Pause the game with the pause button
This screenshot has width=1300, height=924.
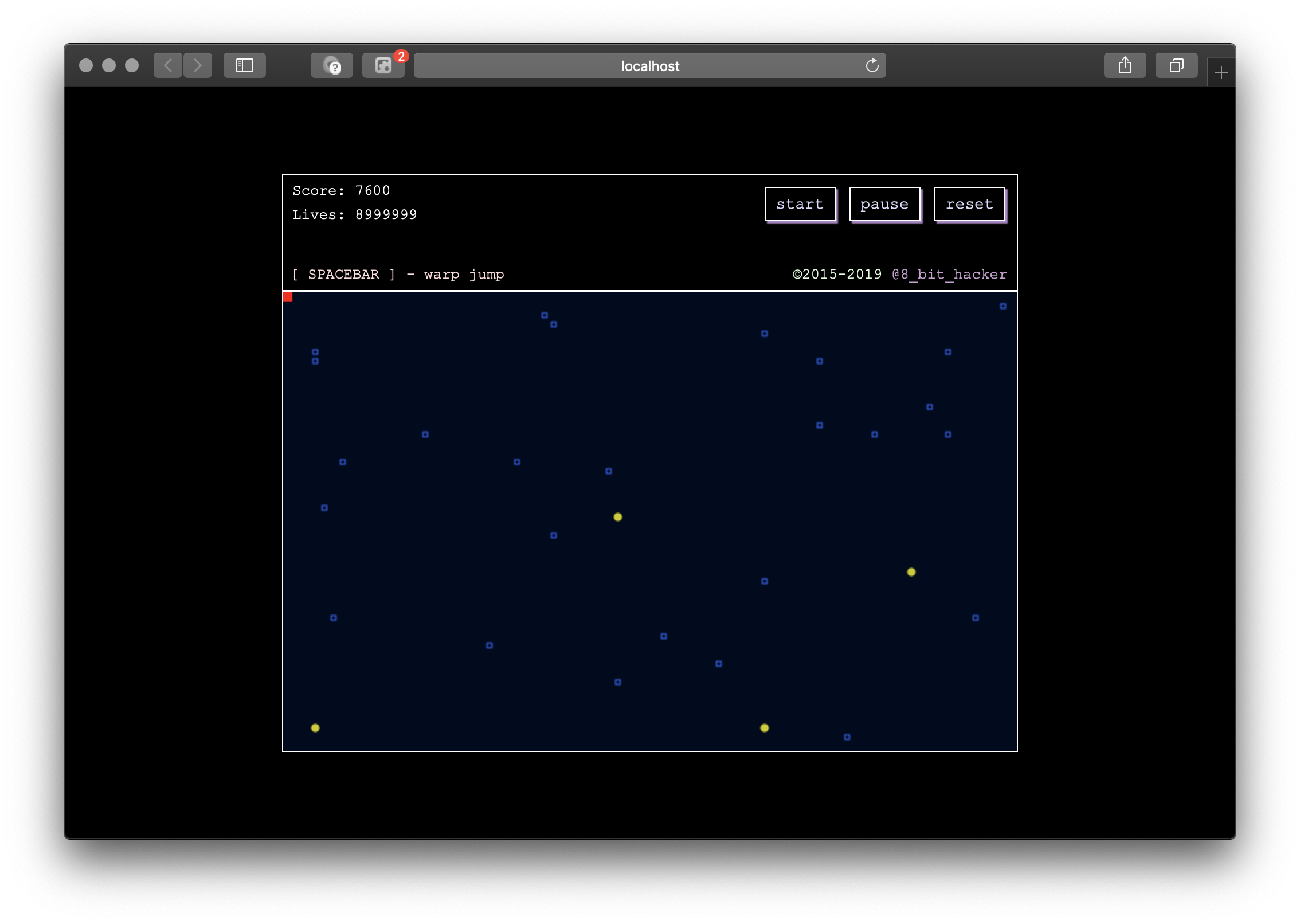884,204
